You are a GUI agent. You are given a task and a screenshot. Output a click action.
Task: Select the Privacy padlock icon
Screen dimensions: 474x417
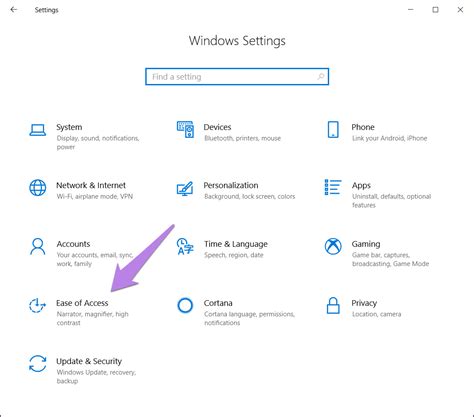pyautogui.click(x=333, y=305)
